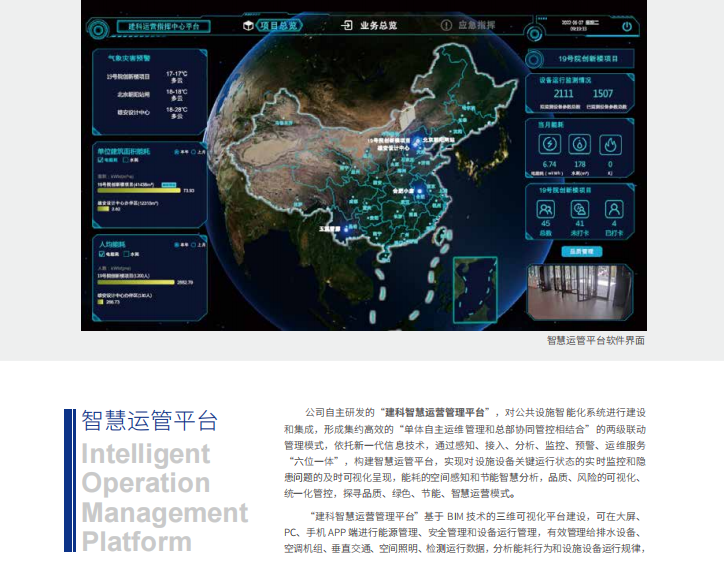Click the electricity consumption lightning icon

pos(549,143)
